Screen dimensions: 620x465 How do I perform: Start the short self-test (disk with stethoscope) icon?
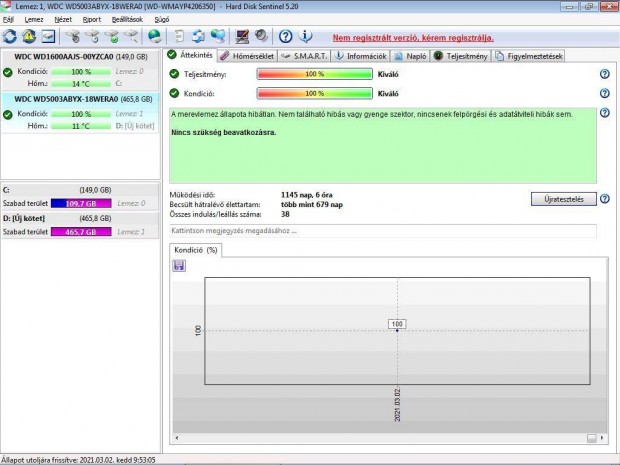[x=73, y=36]
